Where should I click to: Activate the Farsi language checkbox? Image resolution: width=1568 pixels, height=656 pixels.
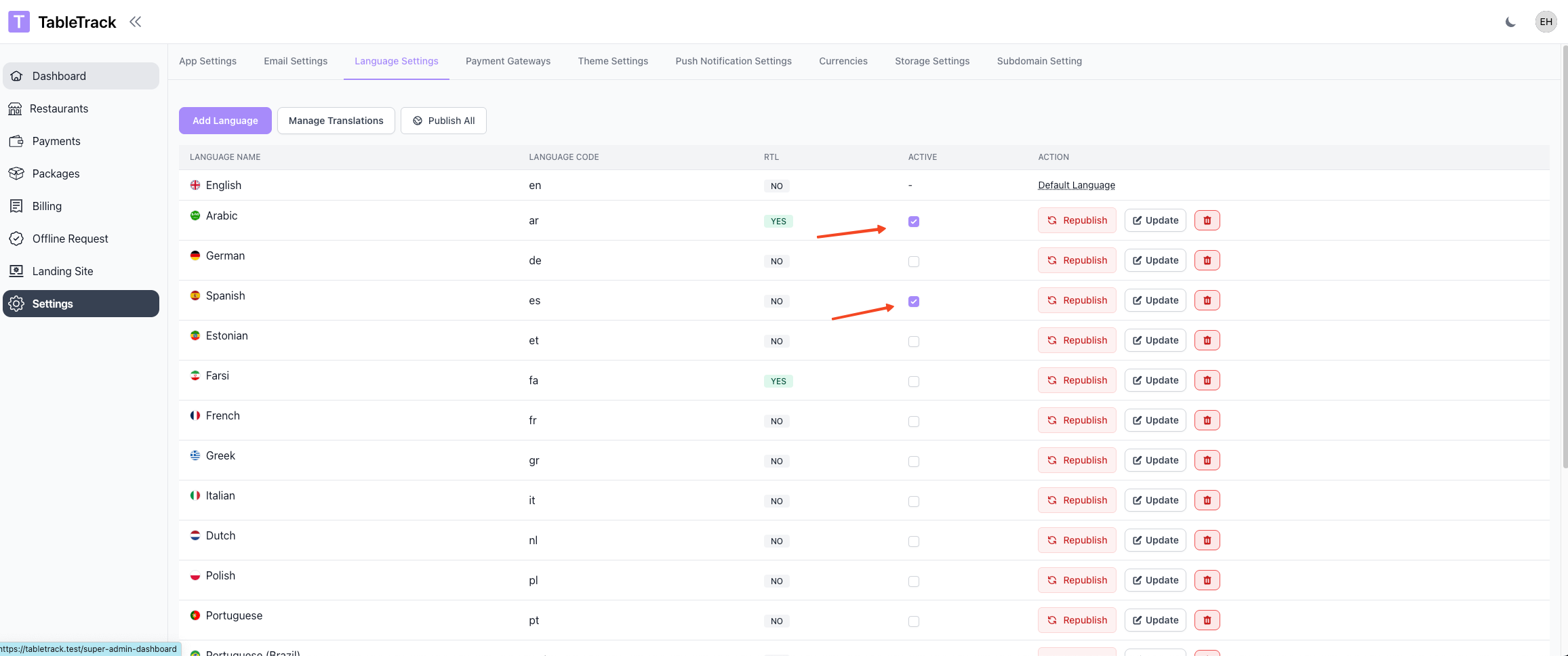pyautogui.click(x=914, y=382)
